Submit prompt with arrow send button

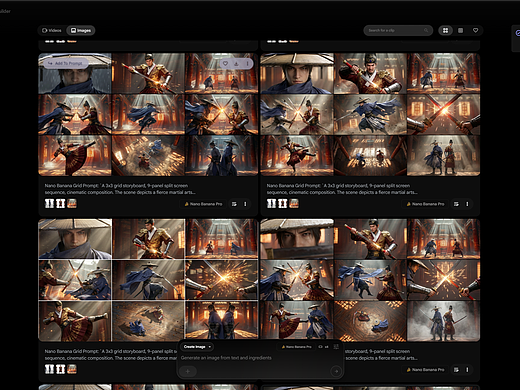336,371
